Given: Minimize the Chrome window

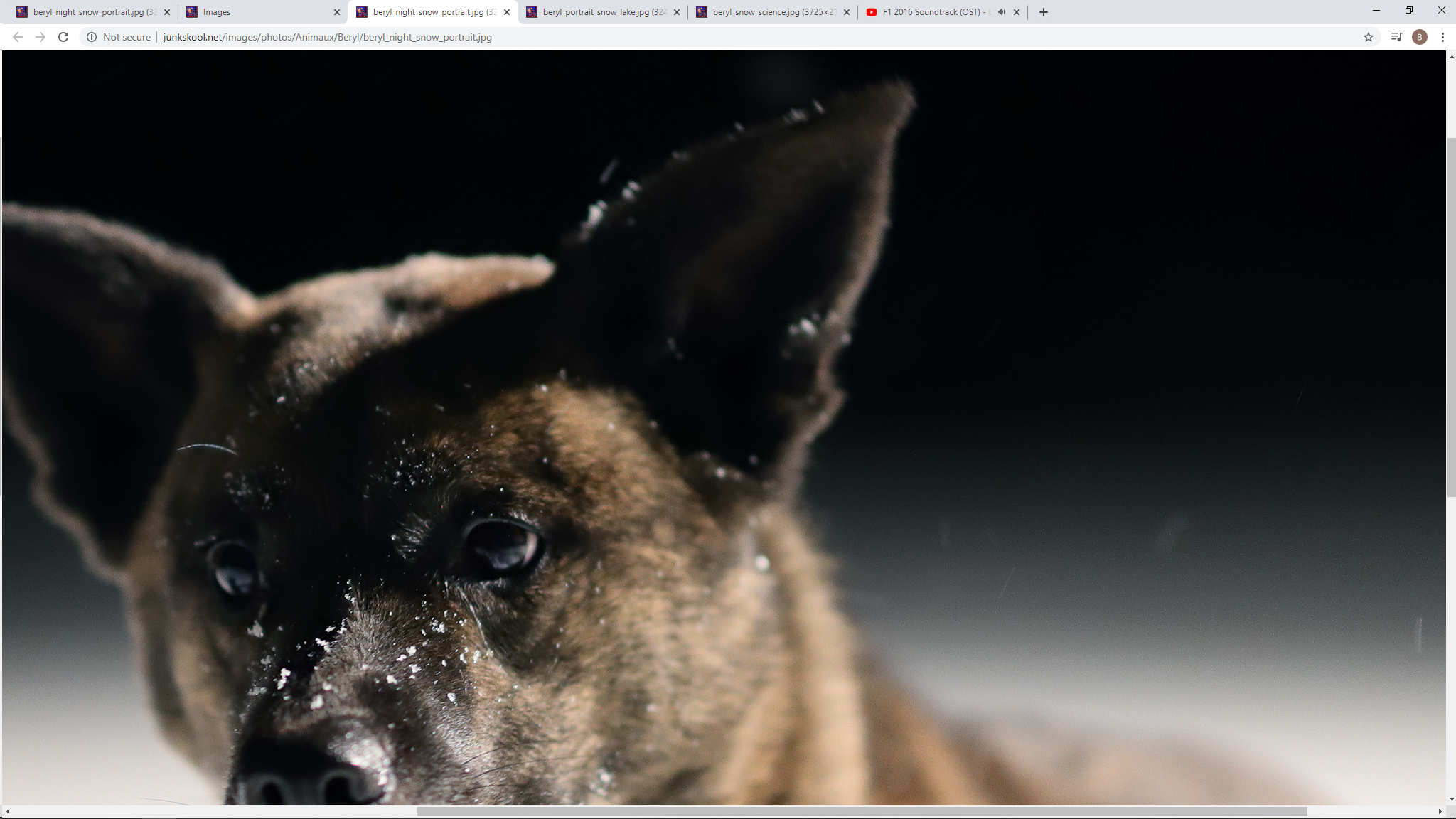Looking at the screenshot, I should [1376, 11].
